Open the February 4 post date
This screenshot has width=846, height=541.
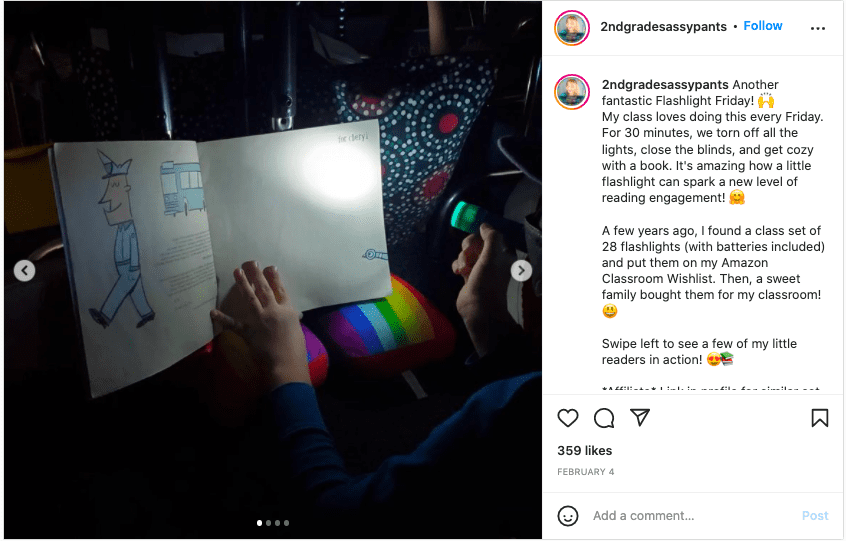click(585, 471)
